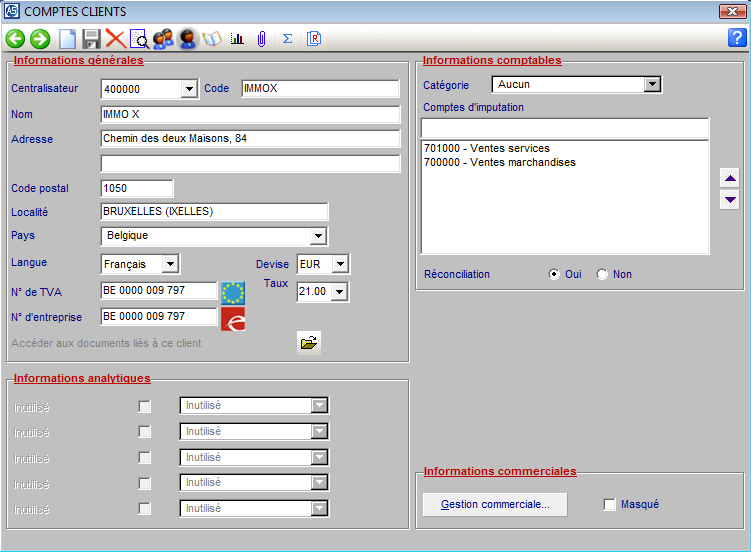Open the Catégorie dropdown
Screen dimensions: 751x552
click(x=652, y=85)
